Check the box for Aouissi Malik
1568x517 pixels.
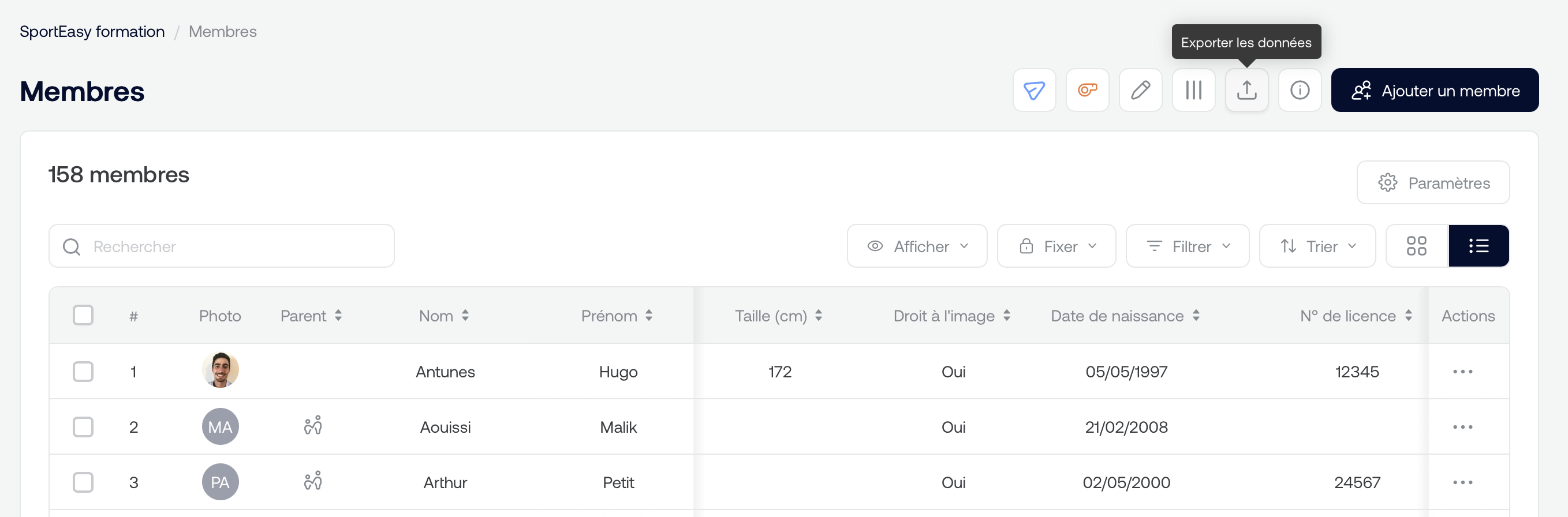[x=83, y=427]
